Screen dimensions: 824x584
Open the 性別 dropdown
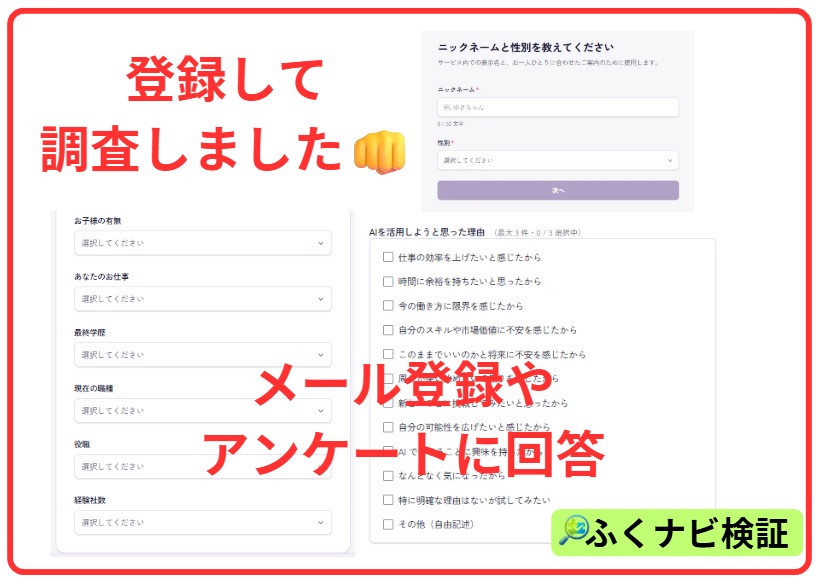tap(558, 160)
